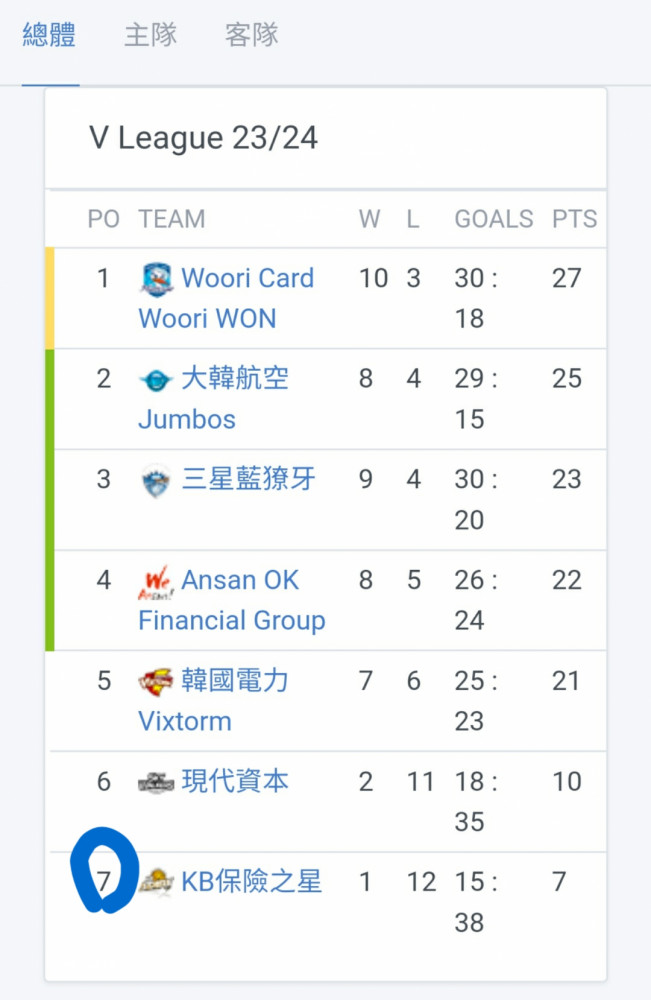Switch to the 總體 tab
Viewport: 651px width, 1000px height.
point(50,34)
